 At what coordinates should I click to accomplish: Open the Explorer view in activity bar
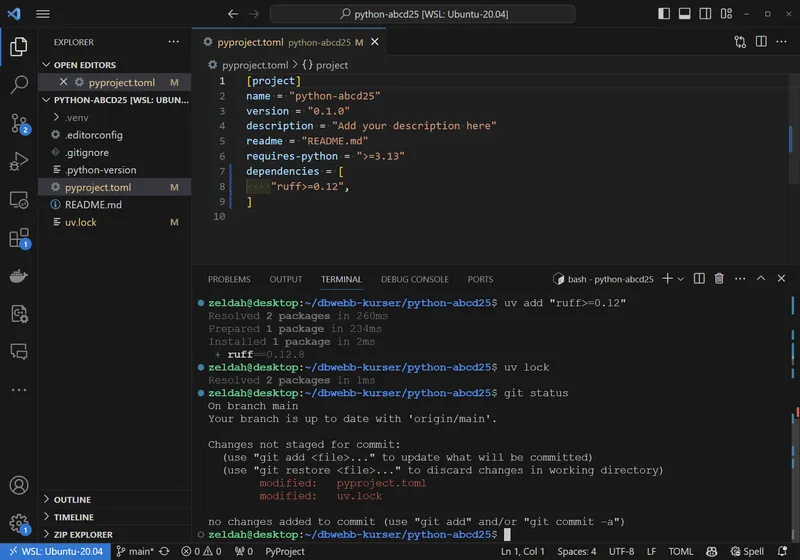[19, 46]
